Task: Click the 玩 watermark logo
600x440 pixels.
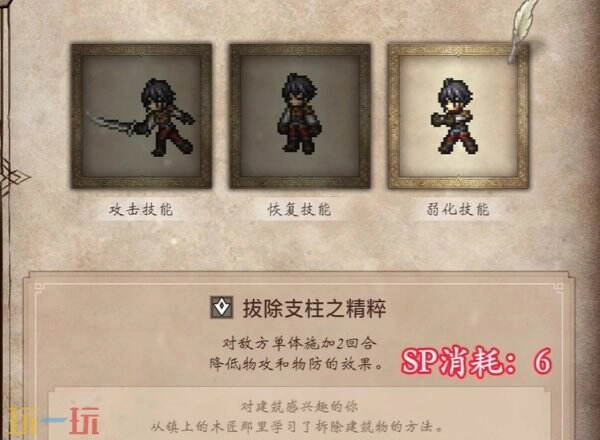Action: tap(85, 421)
